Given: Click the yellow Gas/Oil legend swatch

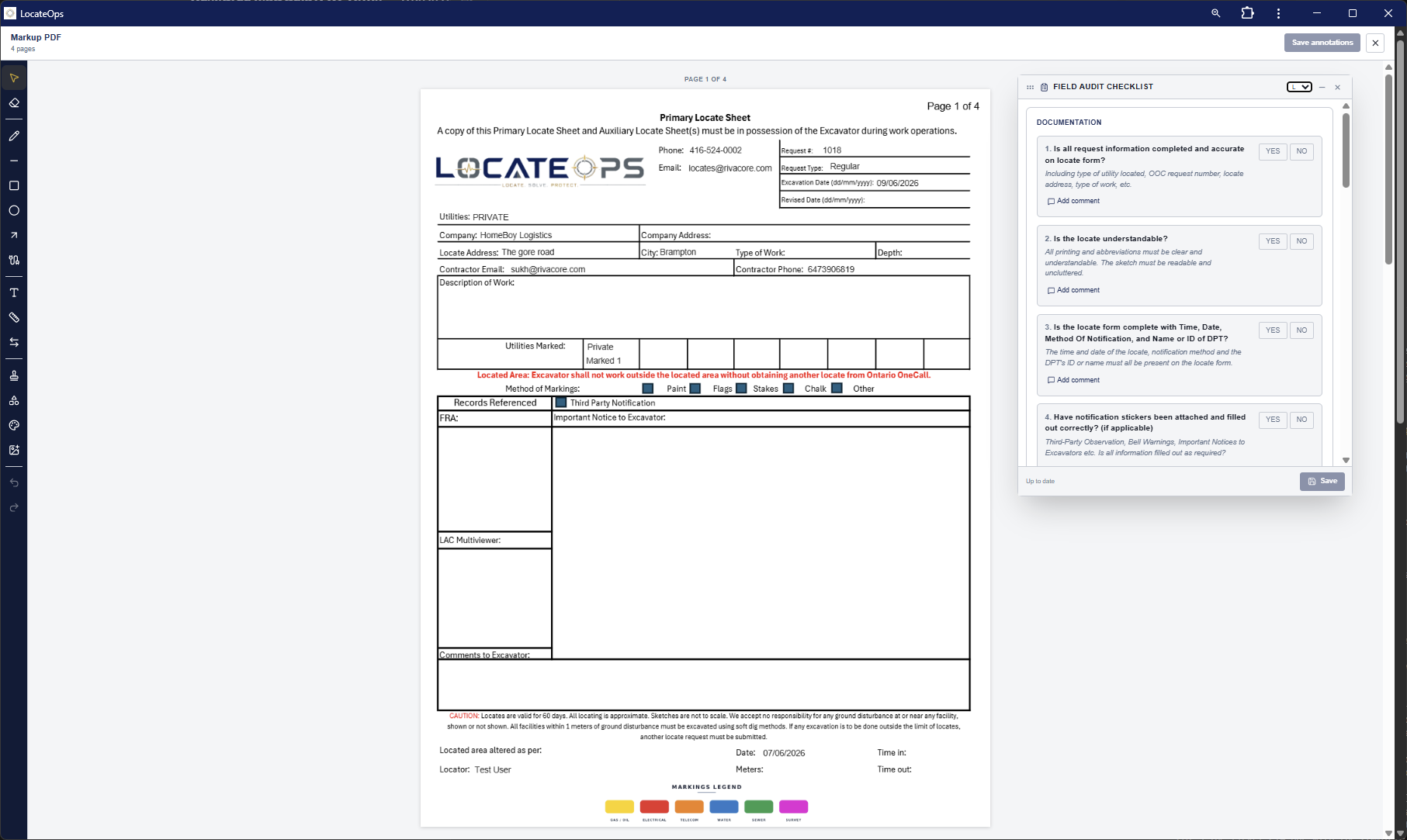Looking at the screenshot, I should click(619, 807).
